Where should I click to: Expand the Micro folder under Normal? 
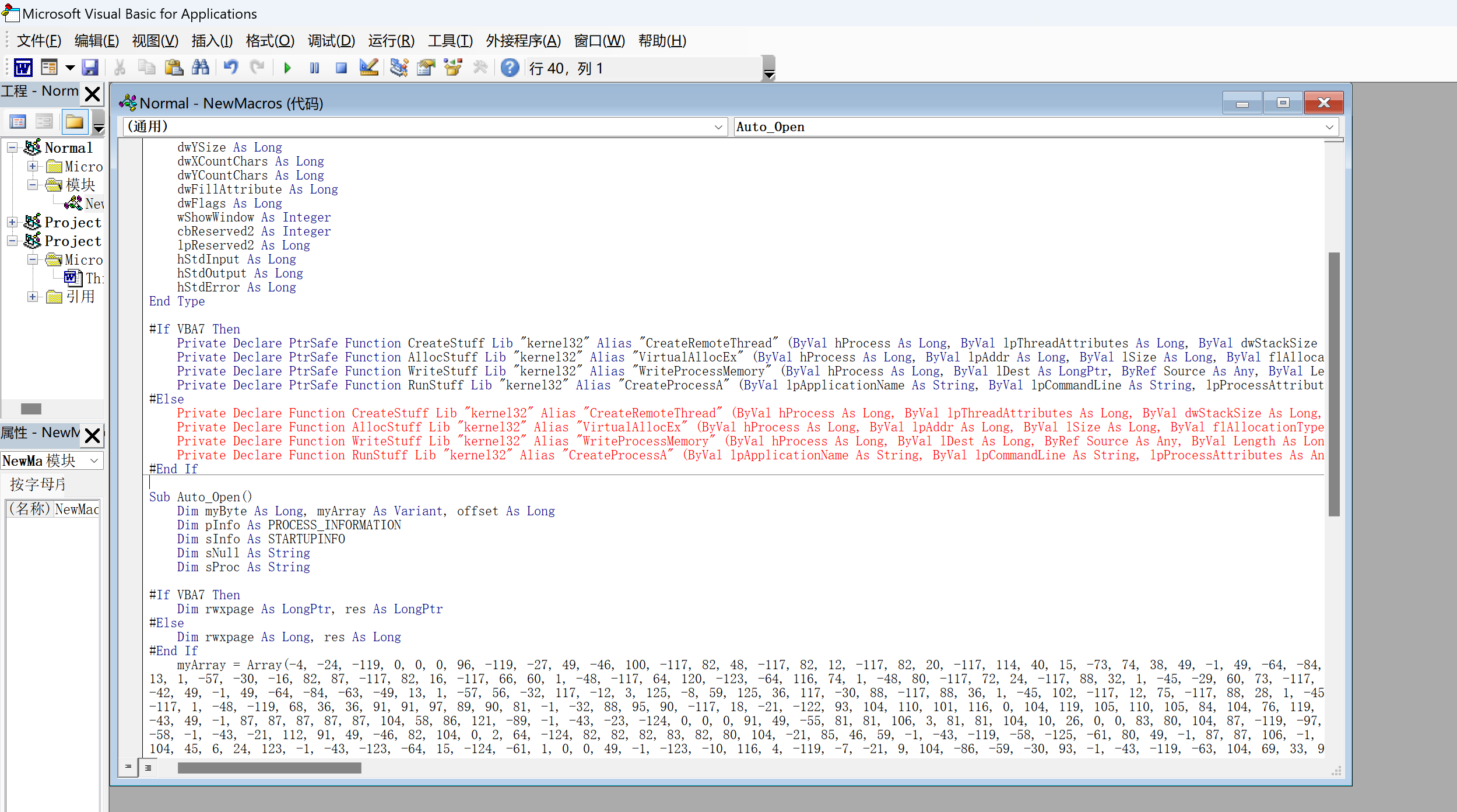tap(33, 166)
